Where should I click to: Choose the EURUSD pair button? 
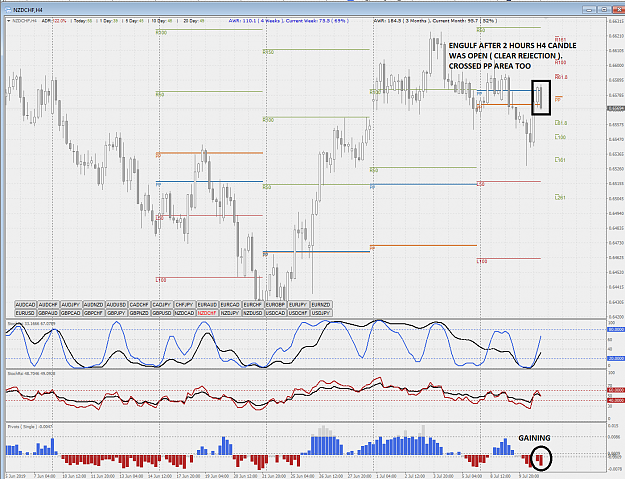pos(26,313)
